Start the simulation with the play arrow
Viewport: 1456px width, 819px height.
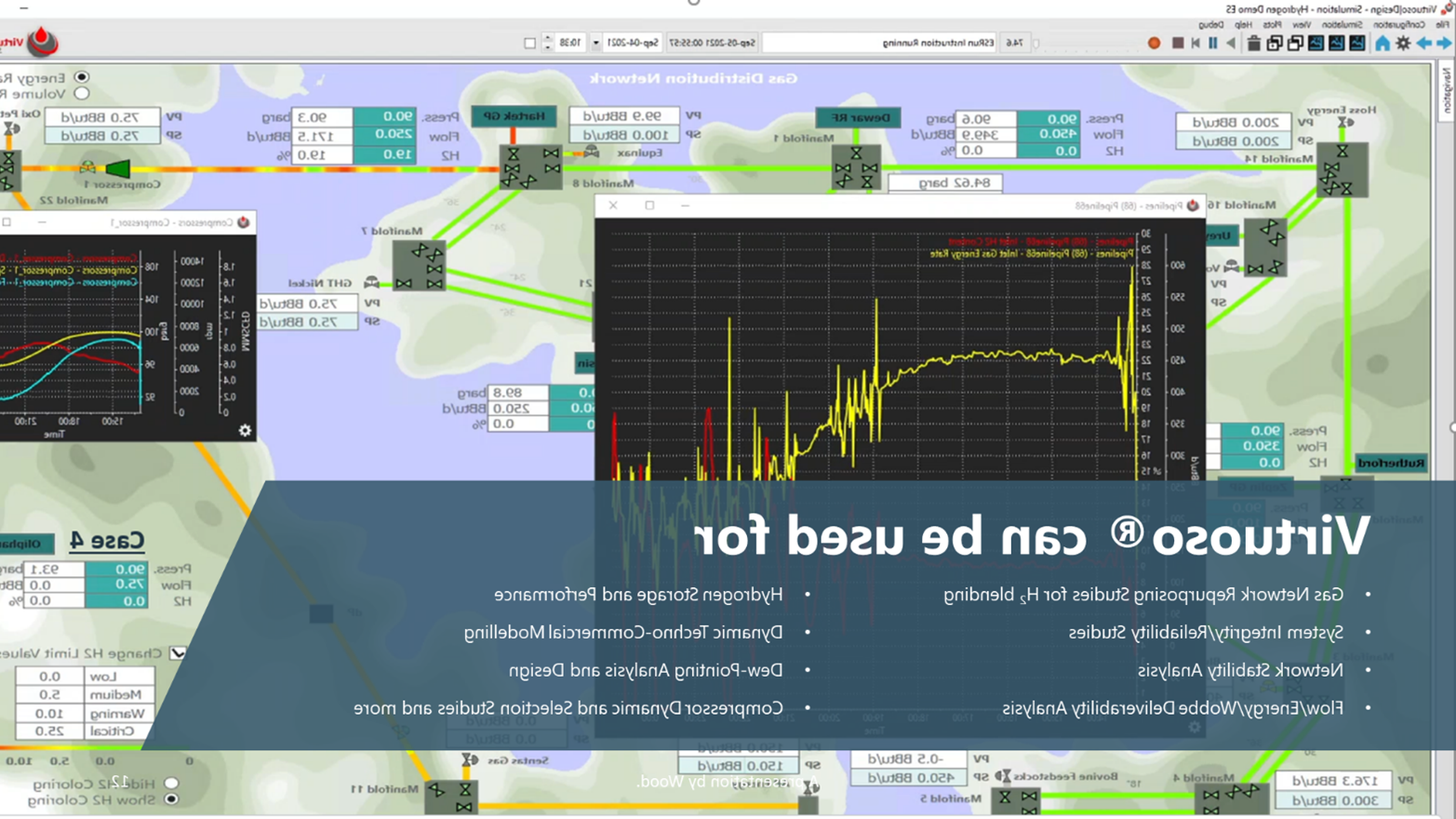pos(1231,43)
